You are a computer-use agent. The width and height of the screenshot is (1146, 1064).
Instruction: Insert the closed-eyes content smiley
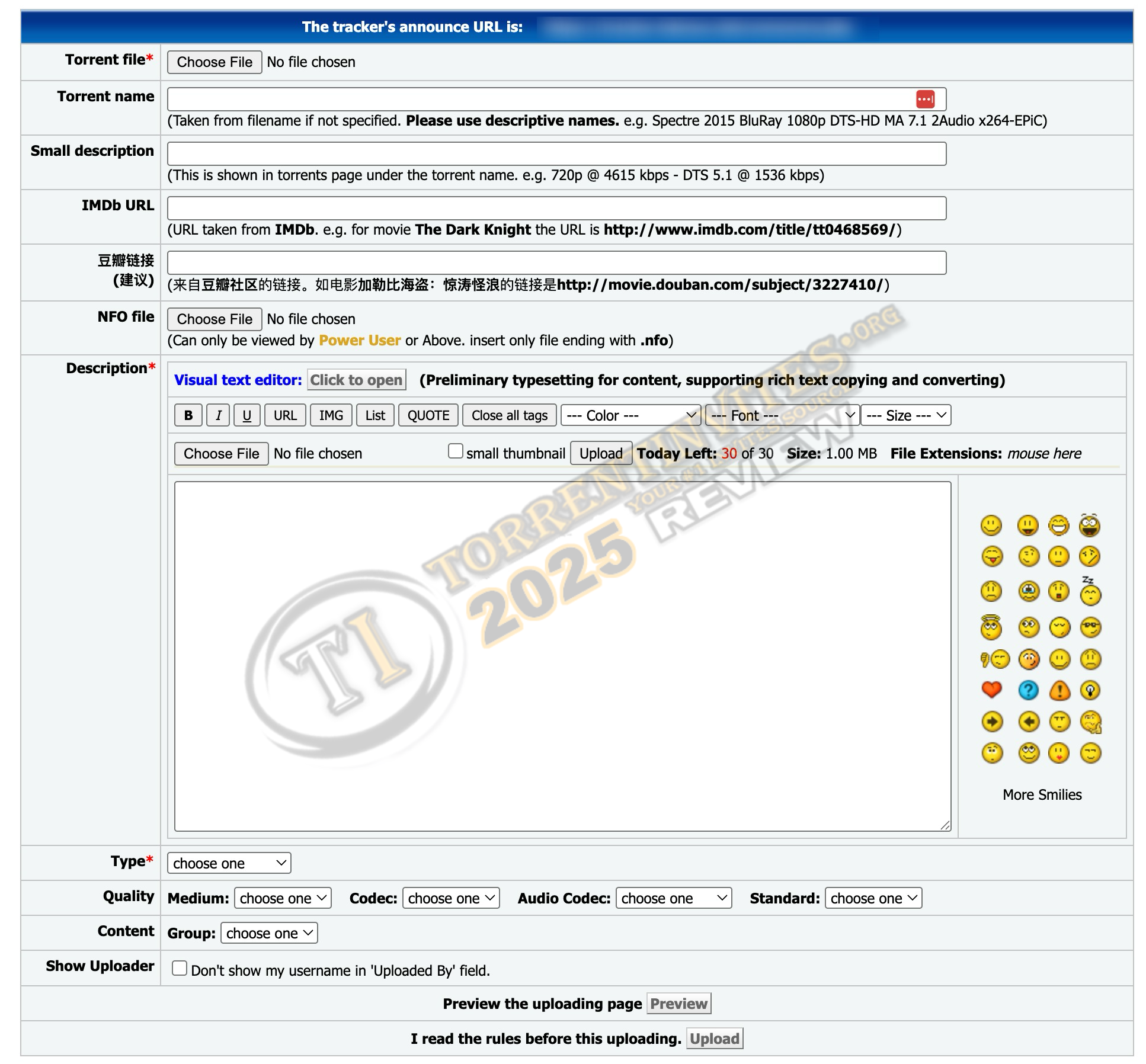point(1090,754)
